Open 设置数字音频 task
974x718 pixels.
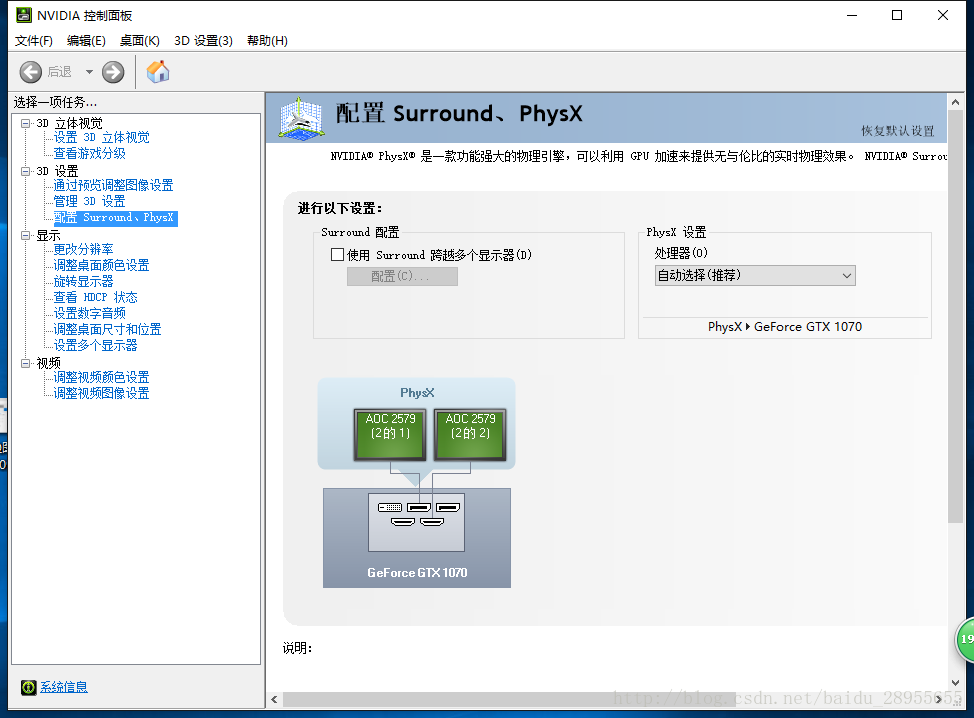tap(89, 313)
